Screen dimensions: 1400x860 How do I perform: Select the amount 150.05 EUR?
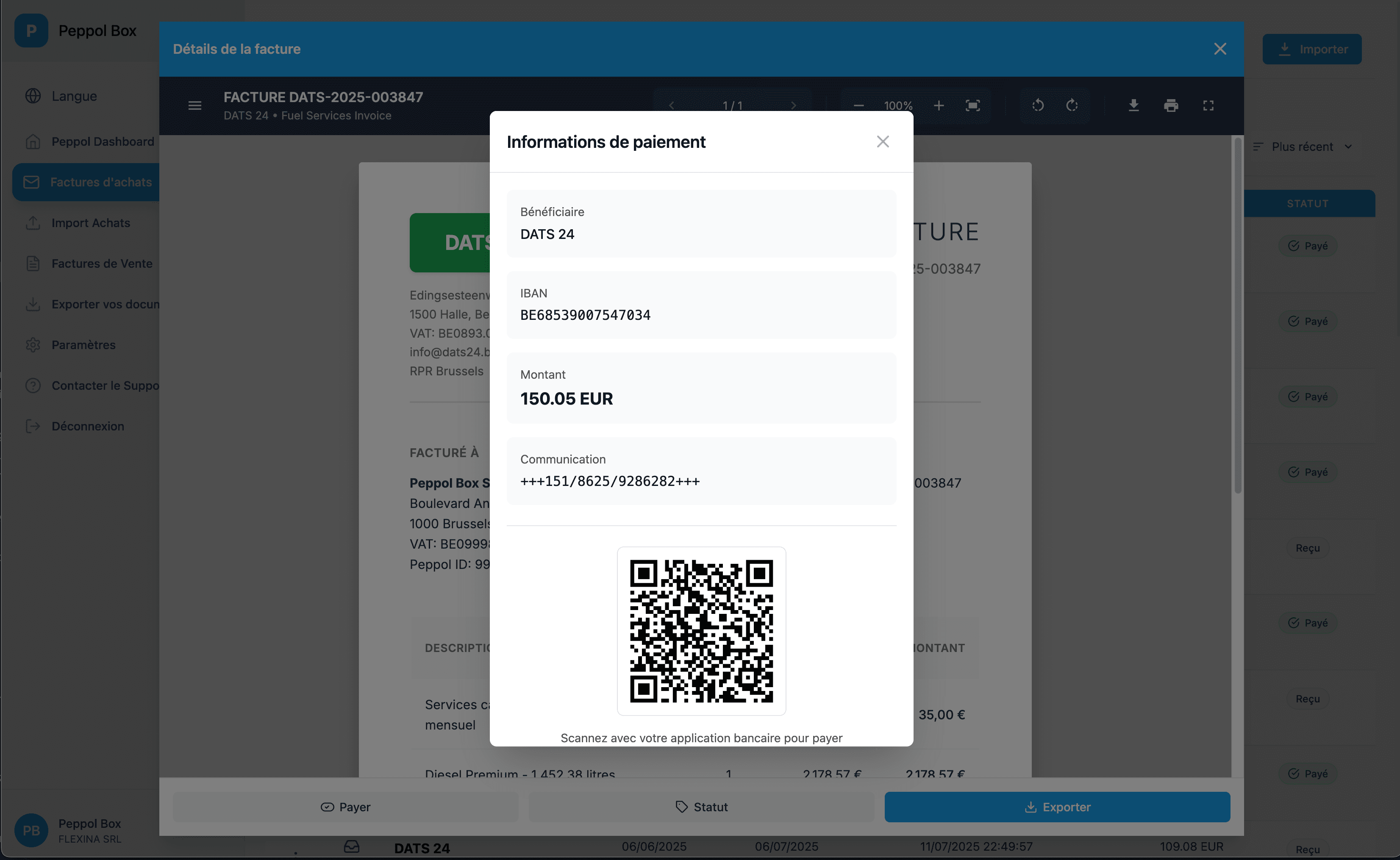567,399
